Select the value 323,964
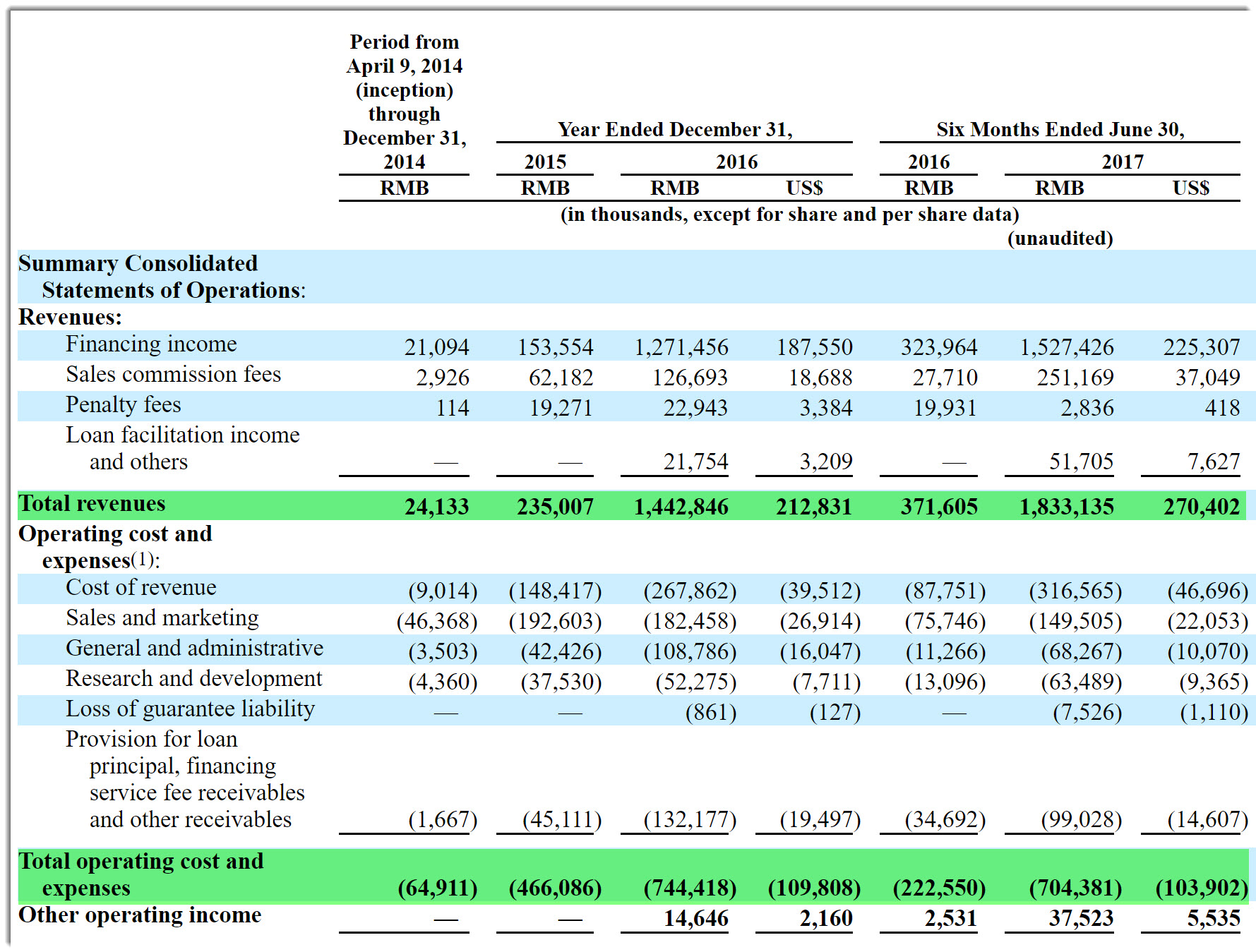Screen dimensions: 1256x952 [939, 347]
